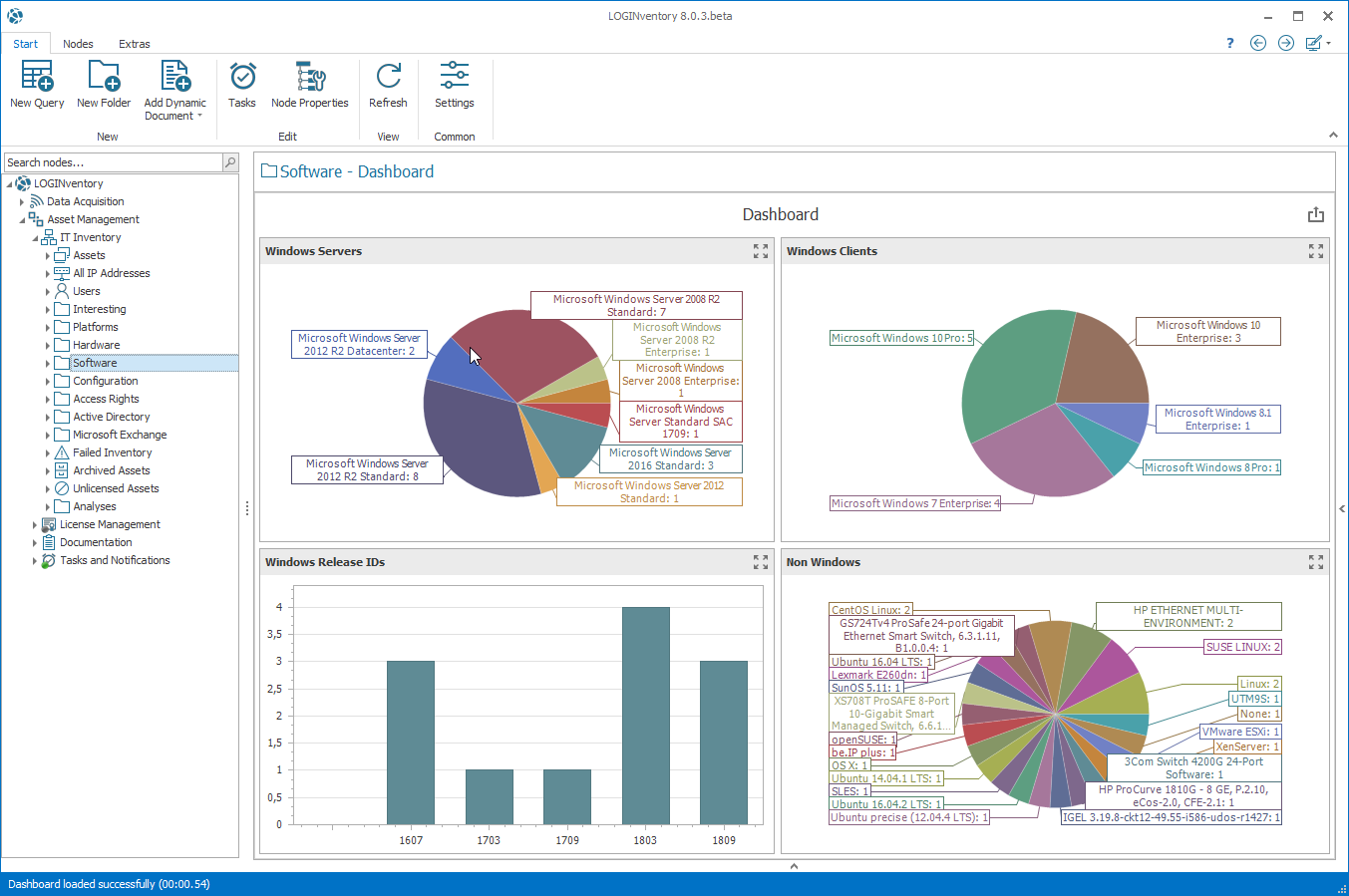Select Active Directory tree item
Viewport: 1349px width, 896px height.
coord(111,417)
